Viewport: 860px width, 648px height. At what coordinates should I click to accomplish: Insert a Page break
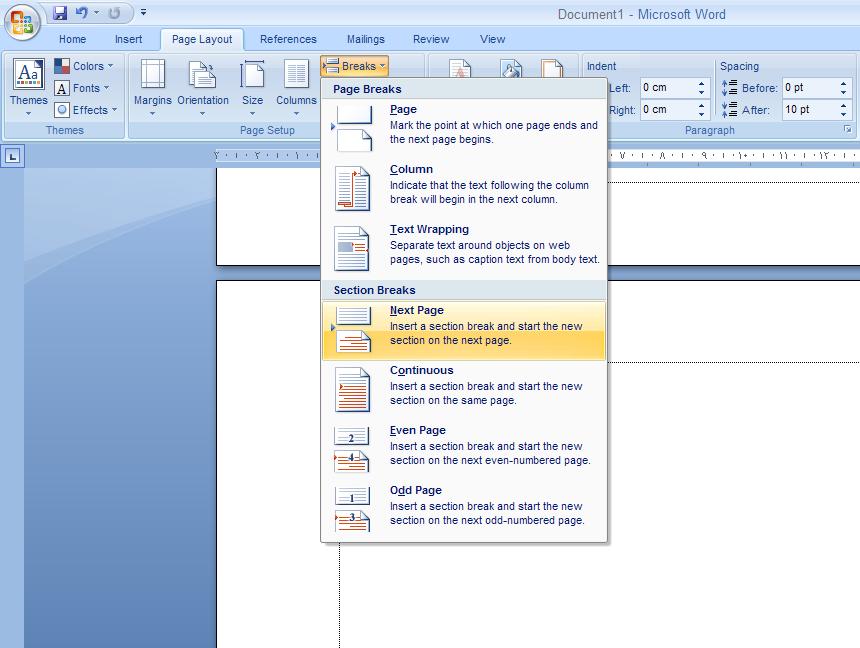(464, 128)
